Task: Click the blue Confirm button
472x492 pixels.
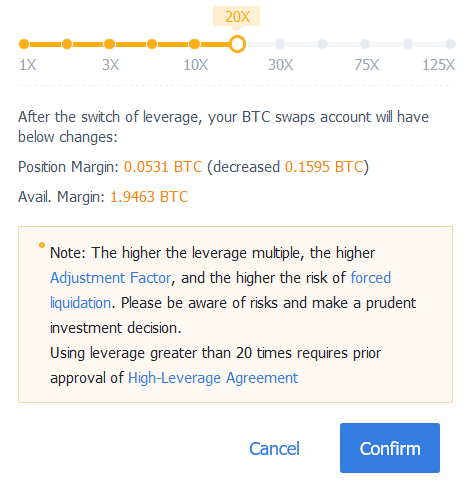Action: click(x=390, y=448)
